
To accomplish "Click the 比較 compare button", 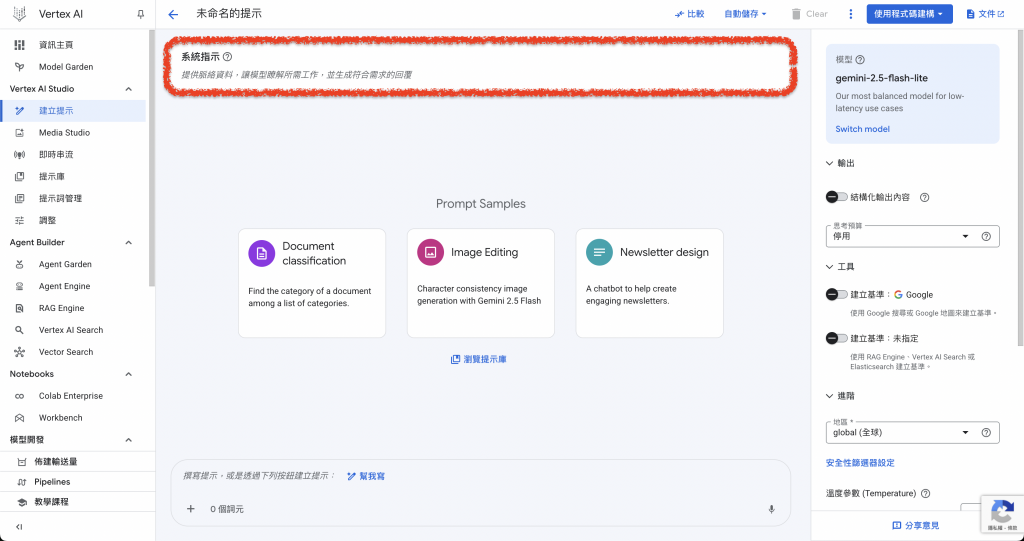I will (x=690, y=14).
